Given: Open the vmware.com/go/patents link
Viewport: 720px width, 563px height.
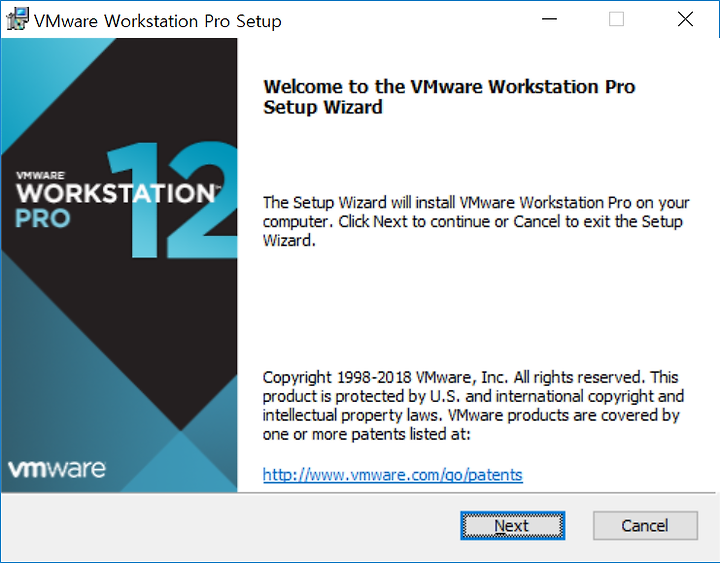Looking at the screenshot, I should pos(393,474).
